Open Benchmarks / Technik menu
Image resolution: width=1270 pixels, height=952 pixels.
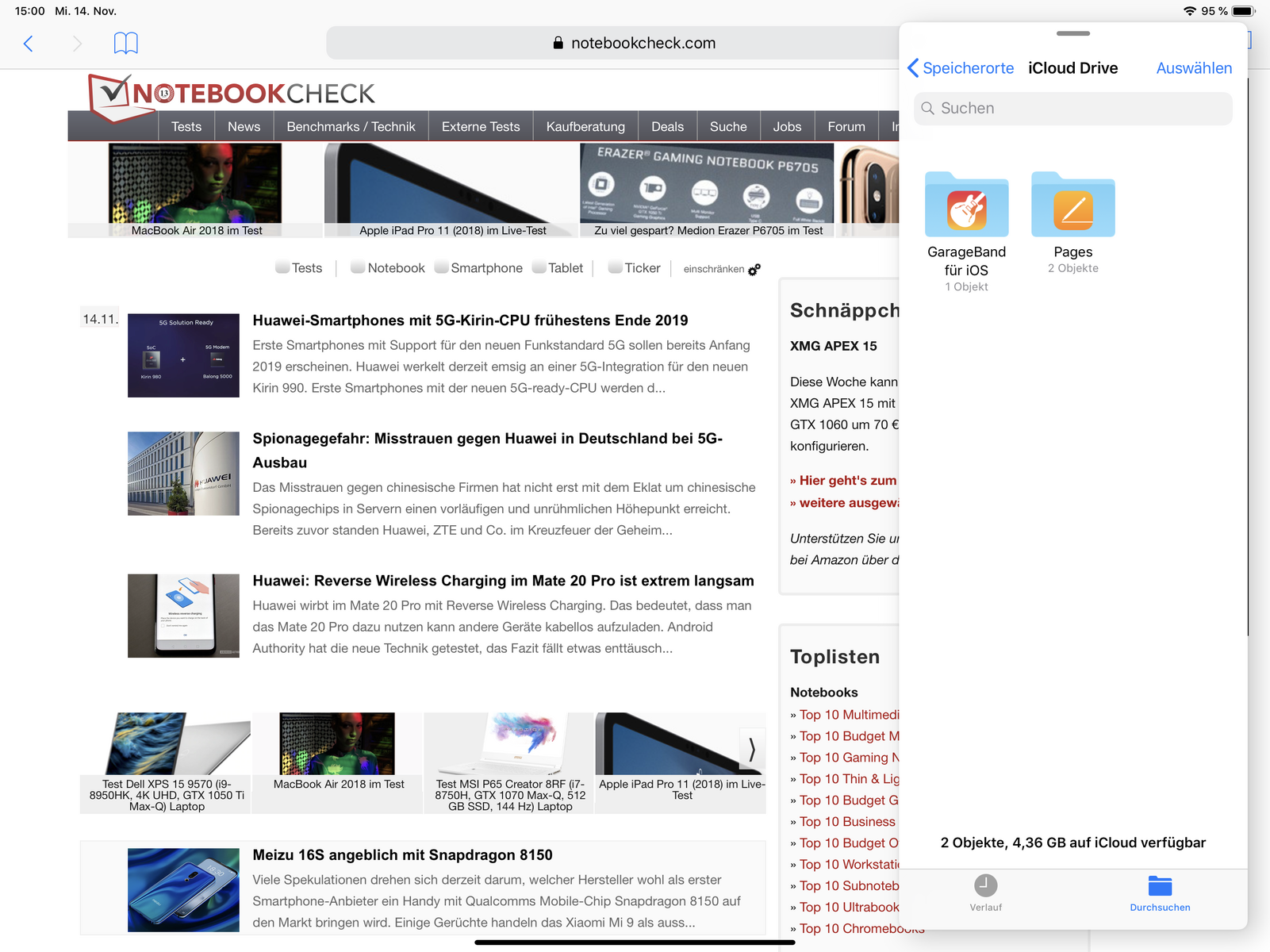click(351, 127)
